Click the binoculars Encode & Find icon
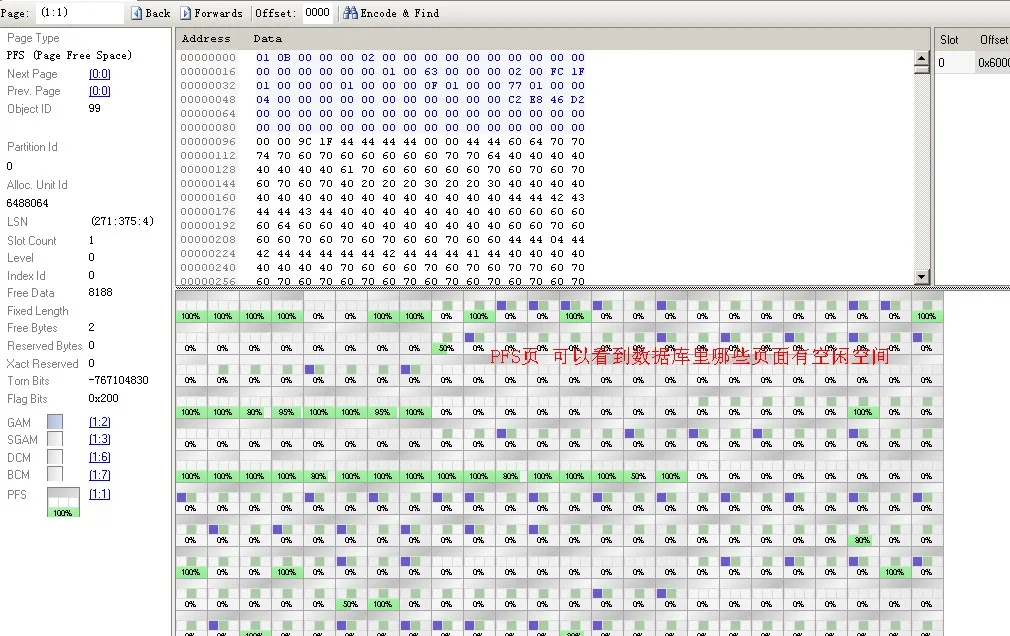1010x636 pixels. click(x=350, y=13)
